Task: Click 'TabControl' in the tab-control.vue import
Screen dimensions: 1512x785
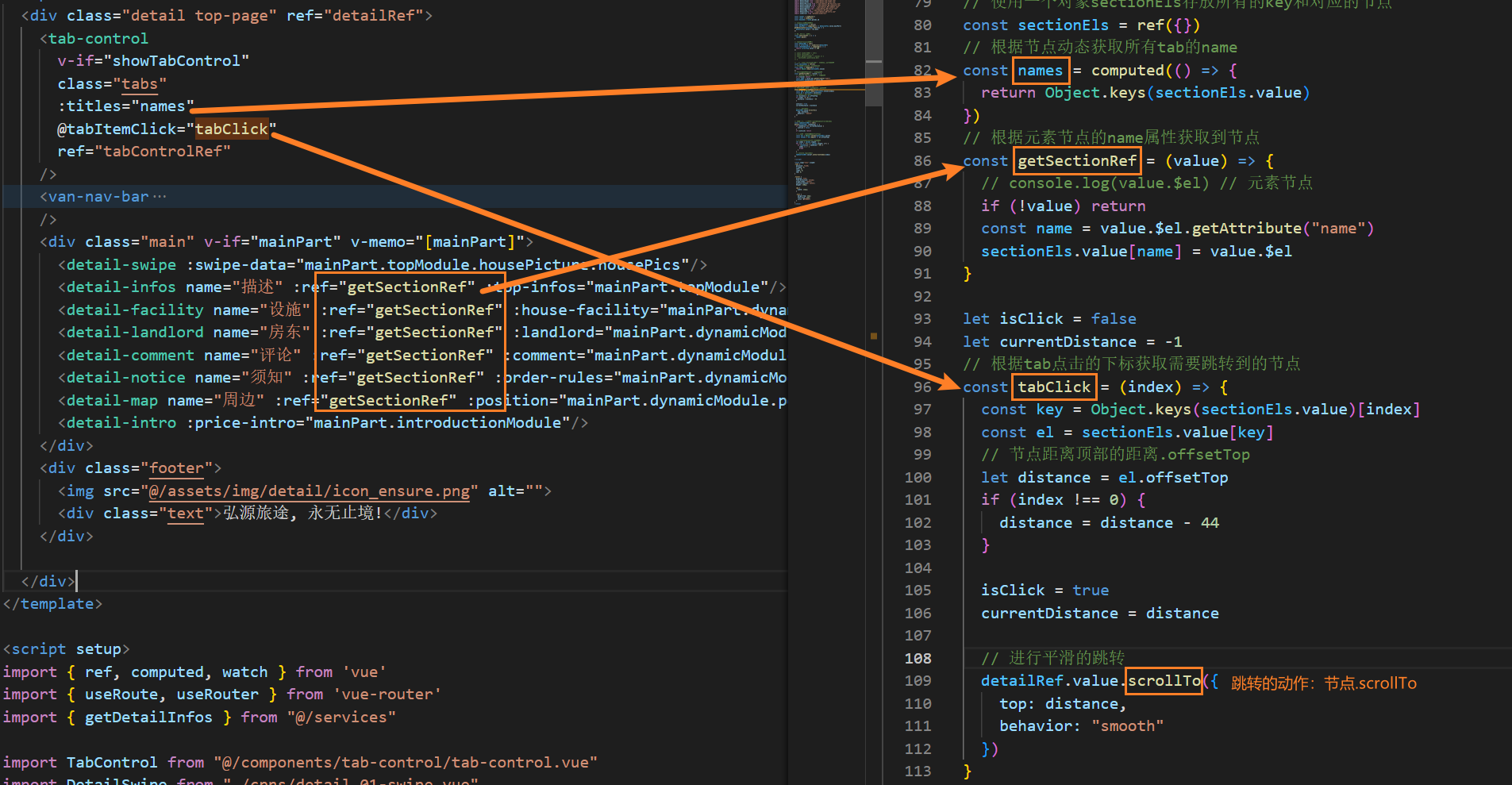Action: [x=112, y=762]
